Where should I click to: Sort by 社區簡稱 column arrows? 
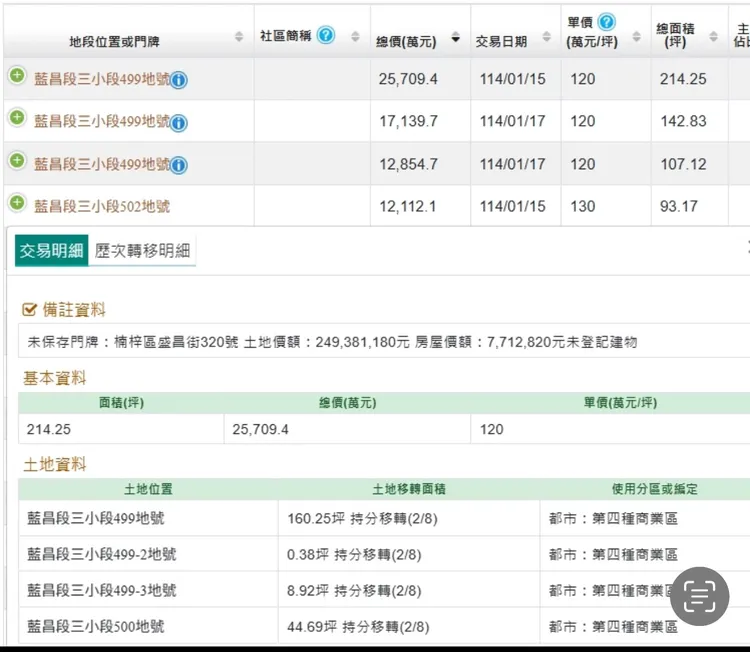pos(355,36)
